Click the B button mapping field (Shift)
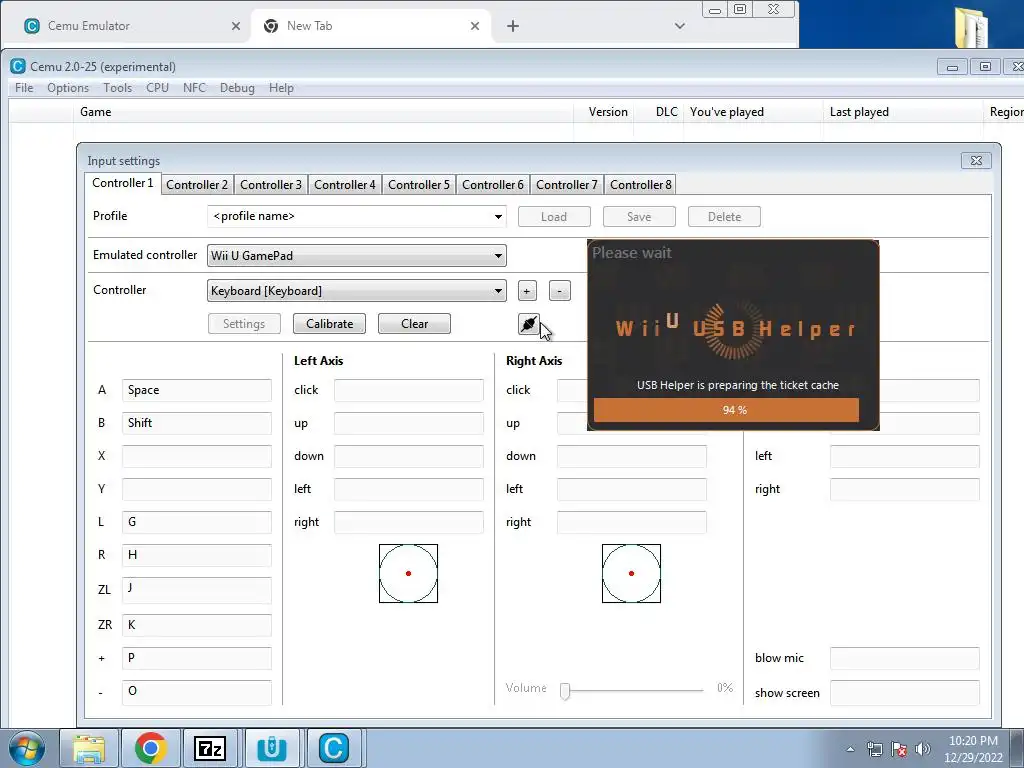1024x768 pixels. [x=197, y=423]
